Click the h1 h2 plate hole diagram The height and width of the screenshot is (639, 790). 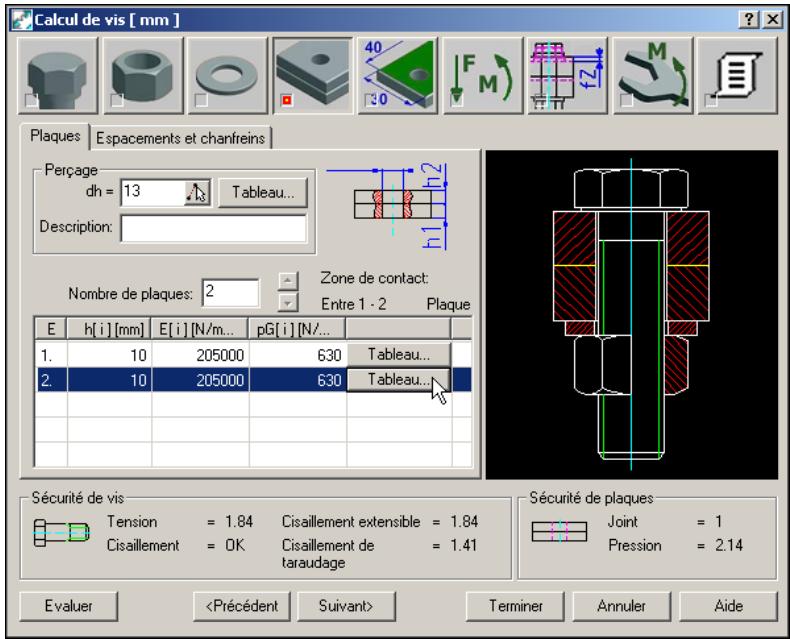point(387,206)
